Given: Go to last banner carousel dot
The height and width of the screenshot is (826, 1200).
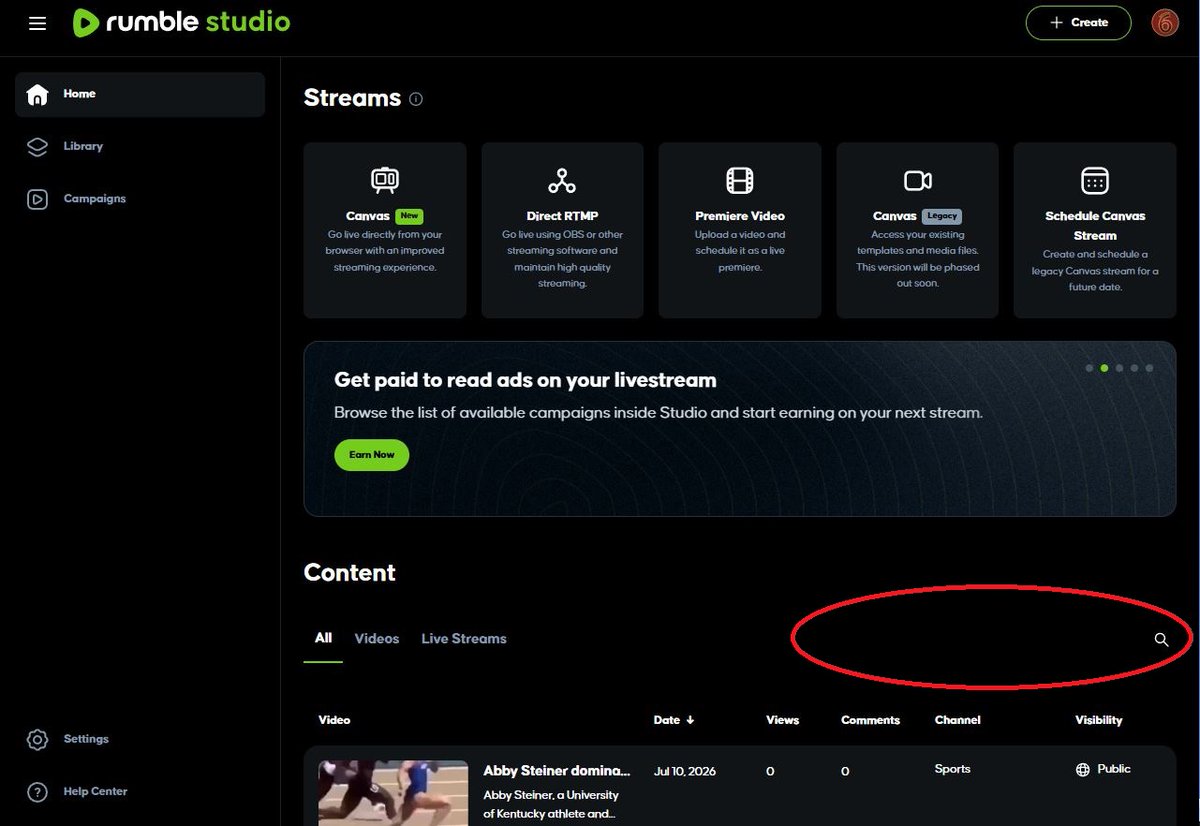Looking at the screenshot, I should pyautogui.click(x=1149, y=368).
